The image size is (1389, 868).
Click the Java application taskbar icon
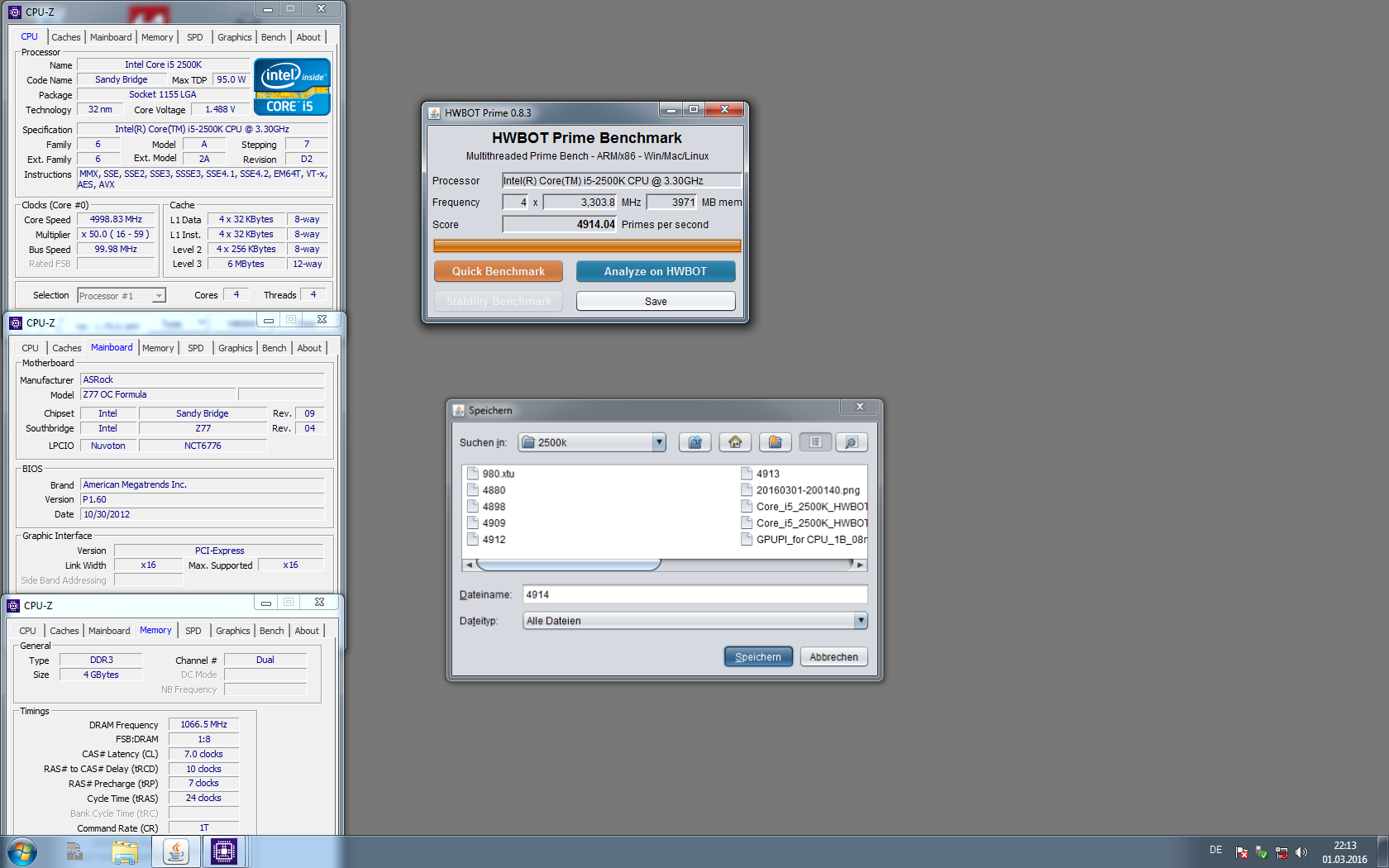[x=175, y=851]
